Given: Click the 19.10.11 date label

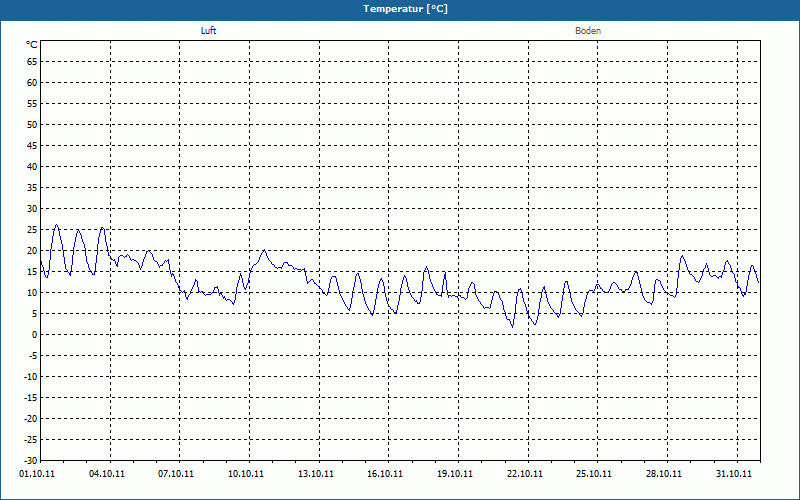Looking at the screenshot, I should pos(455,473).
